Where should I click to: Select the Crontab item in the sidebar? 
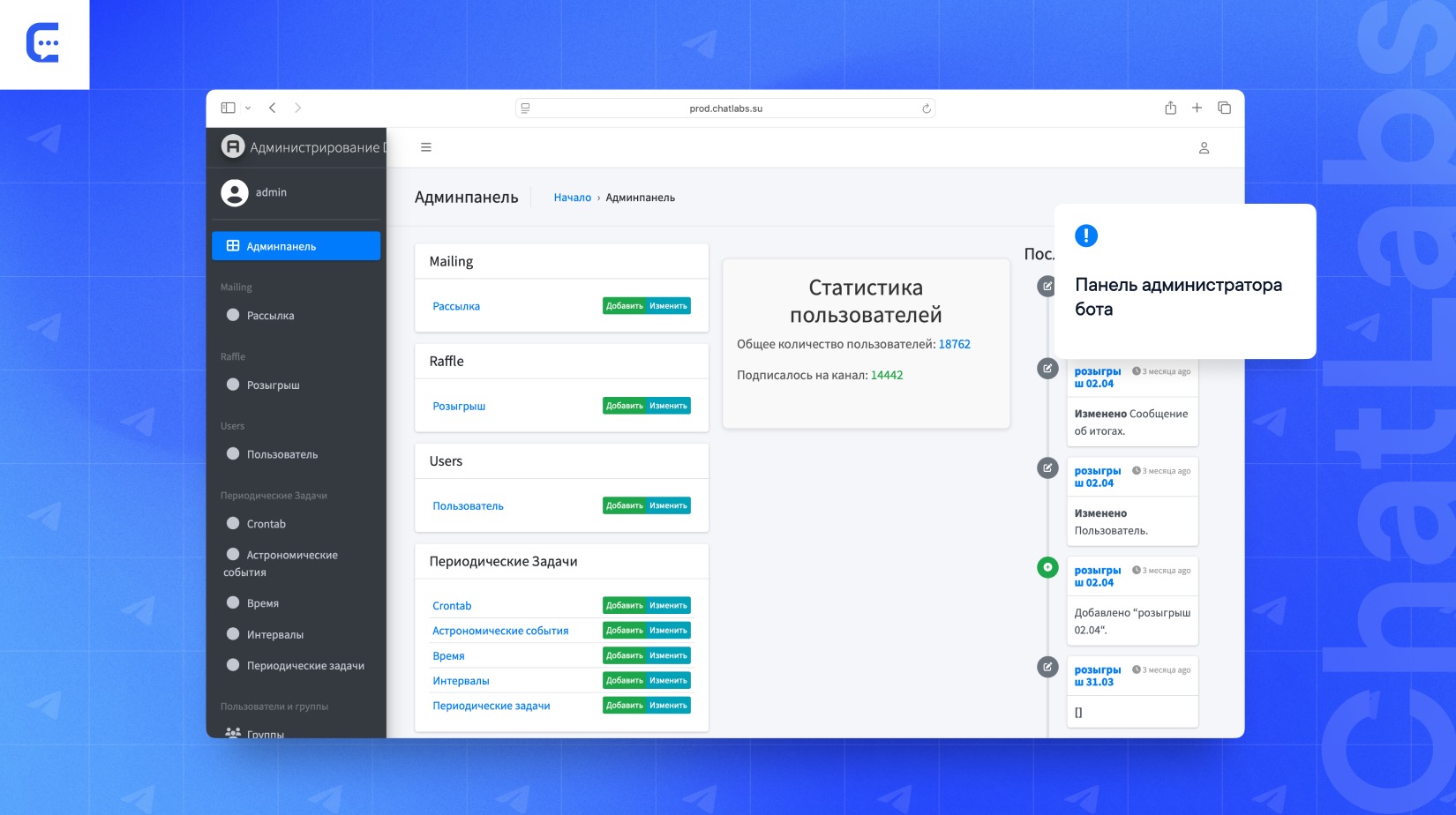coord(264,523)
